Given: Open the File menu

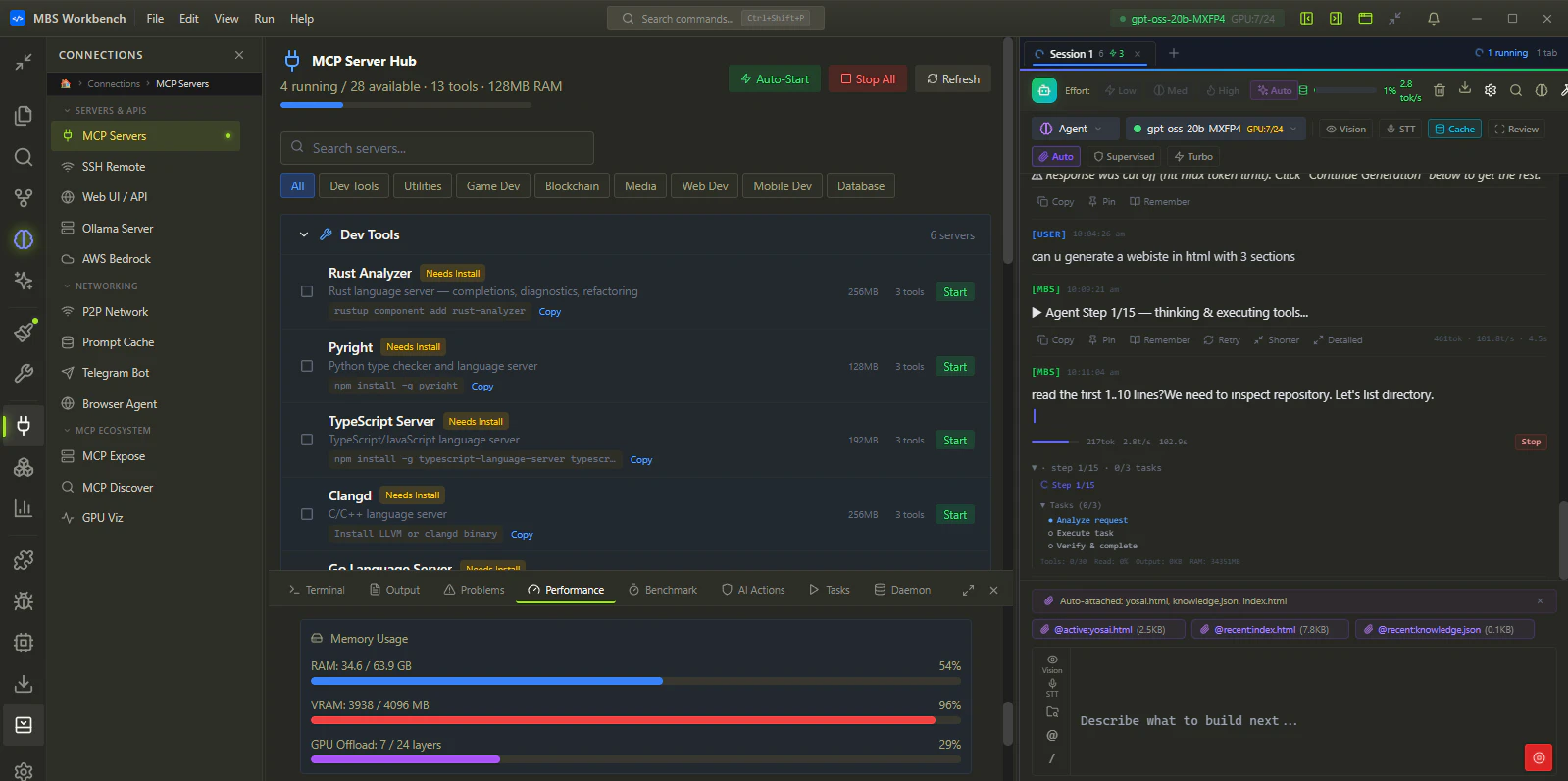Looking at the screenshot, I should 155,19.
